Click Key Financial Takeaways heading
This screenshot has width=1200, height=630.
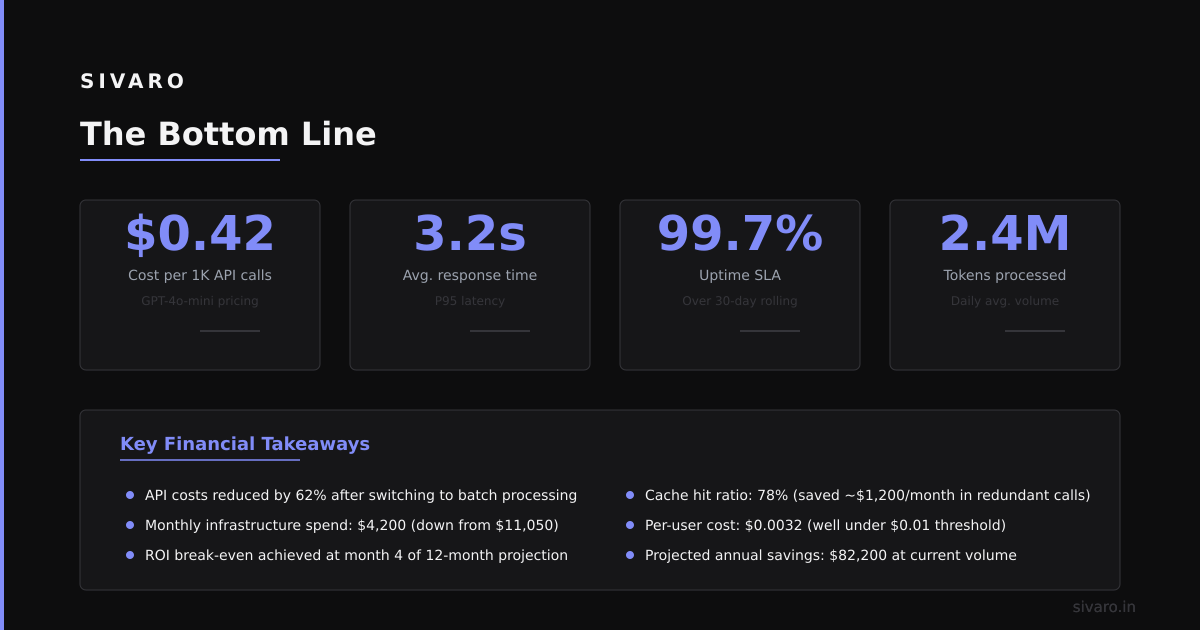coord(245,444)
